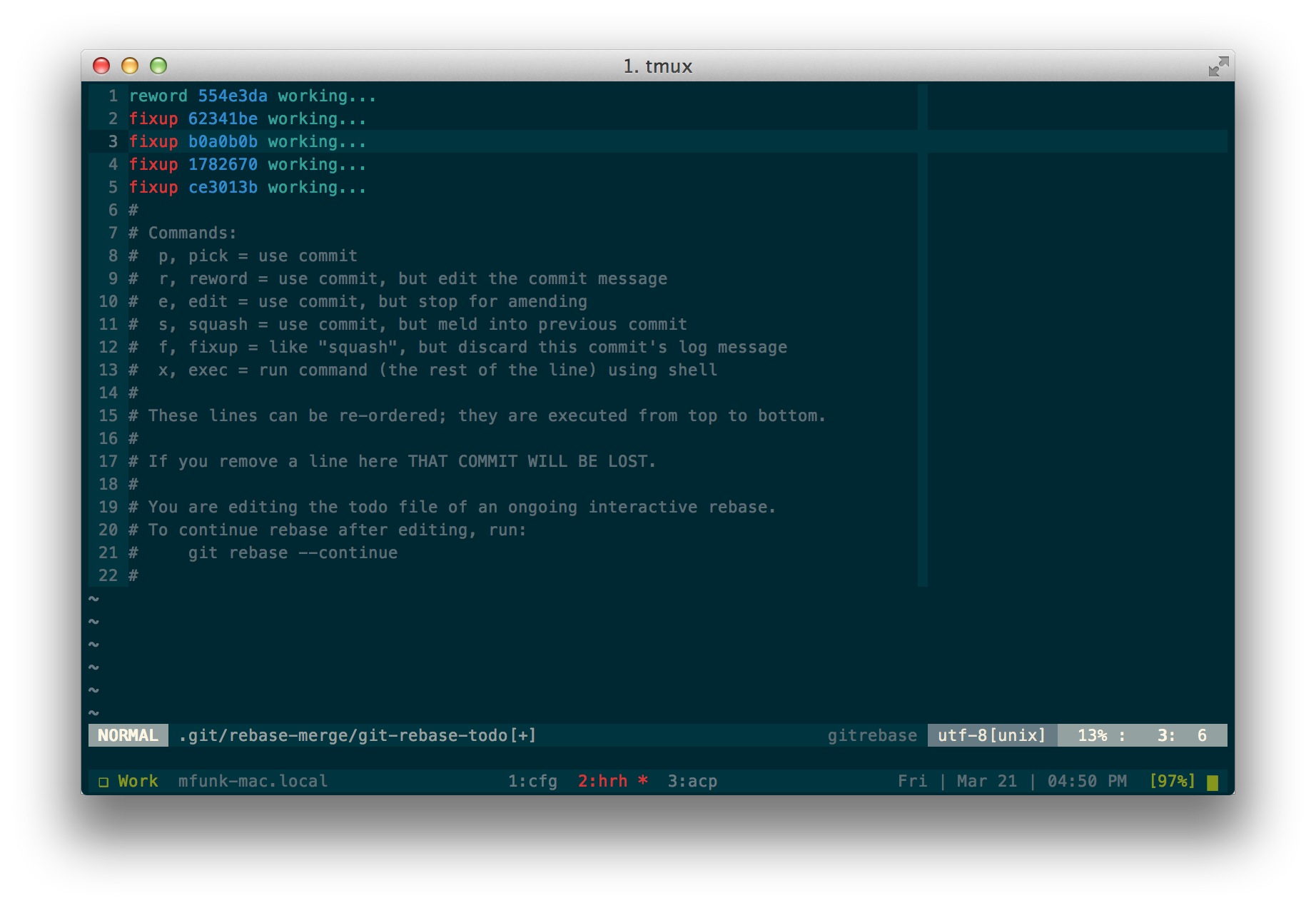Click the Mar 21 date text
Screen dimensions: 1316x908
click(x=987, y=781)
